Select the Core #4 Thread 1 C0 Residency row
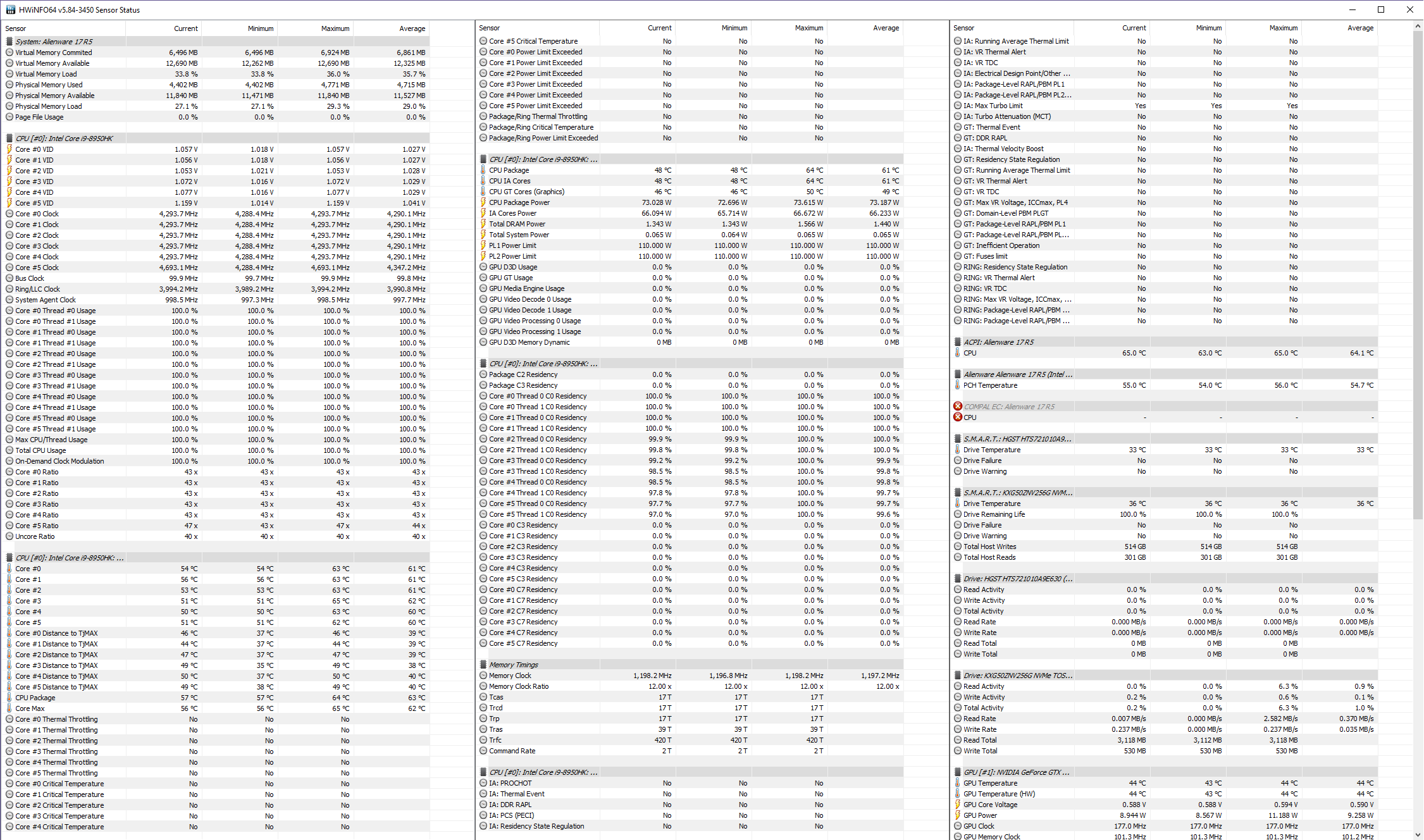This screenshot has height=840, width=1424. click(690, 493)
